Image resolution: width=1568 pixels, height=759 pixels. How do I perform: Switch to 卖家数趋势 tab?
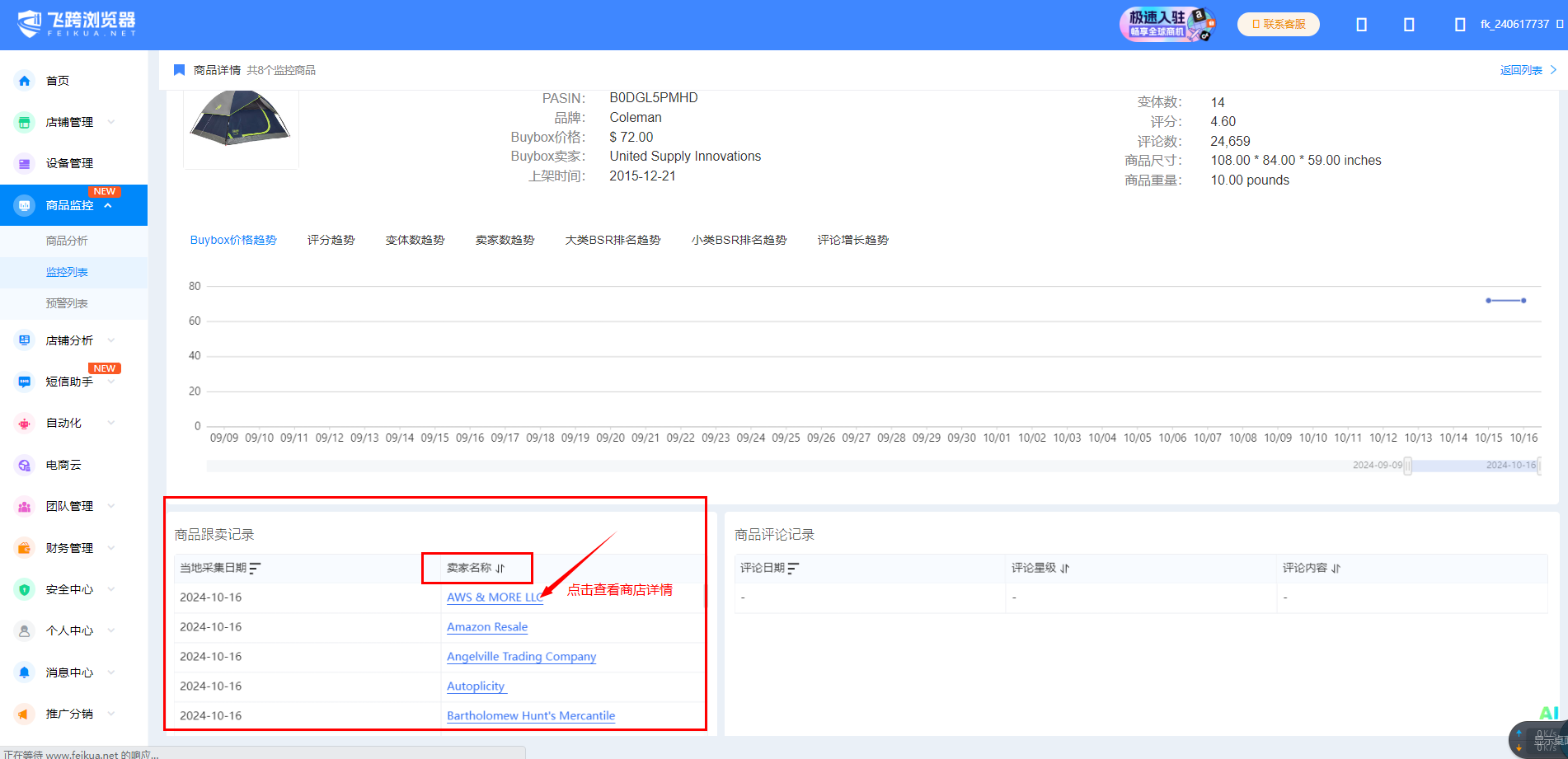point(505,240)
